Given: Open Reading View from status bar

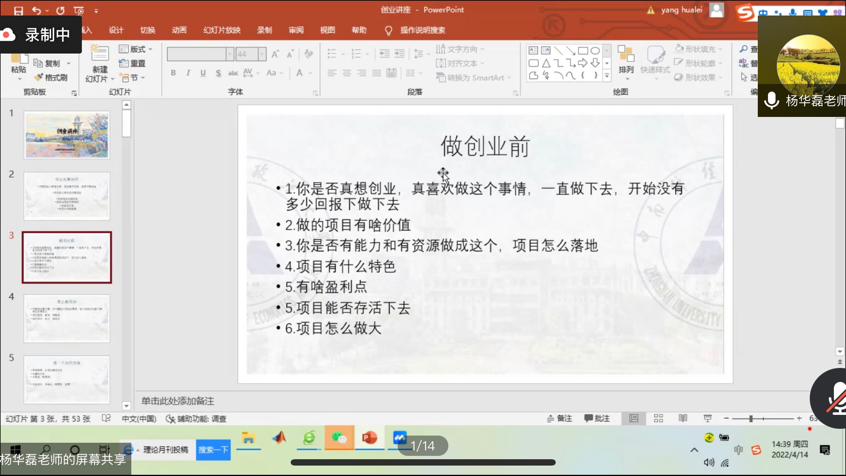Looking at the screenshot, I should pyautogui.click(x=683, y=419).
